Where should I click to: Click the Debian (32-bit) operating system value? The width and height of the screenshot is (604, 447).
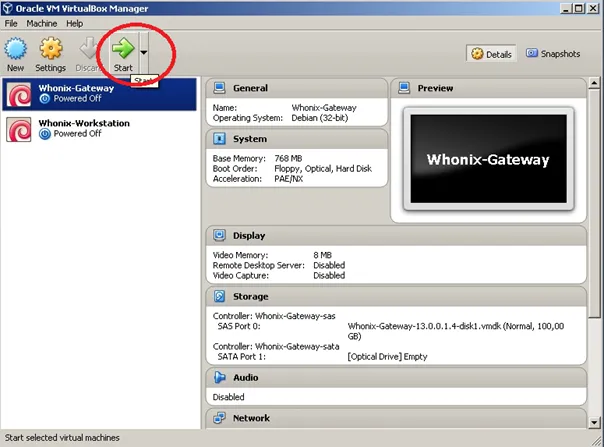(x=319, y=118)
